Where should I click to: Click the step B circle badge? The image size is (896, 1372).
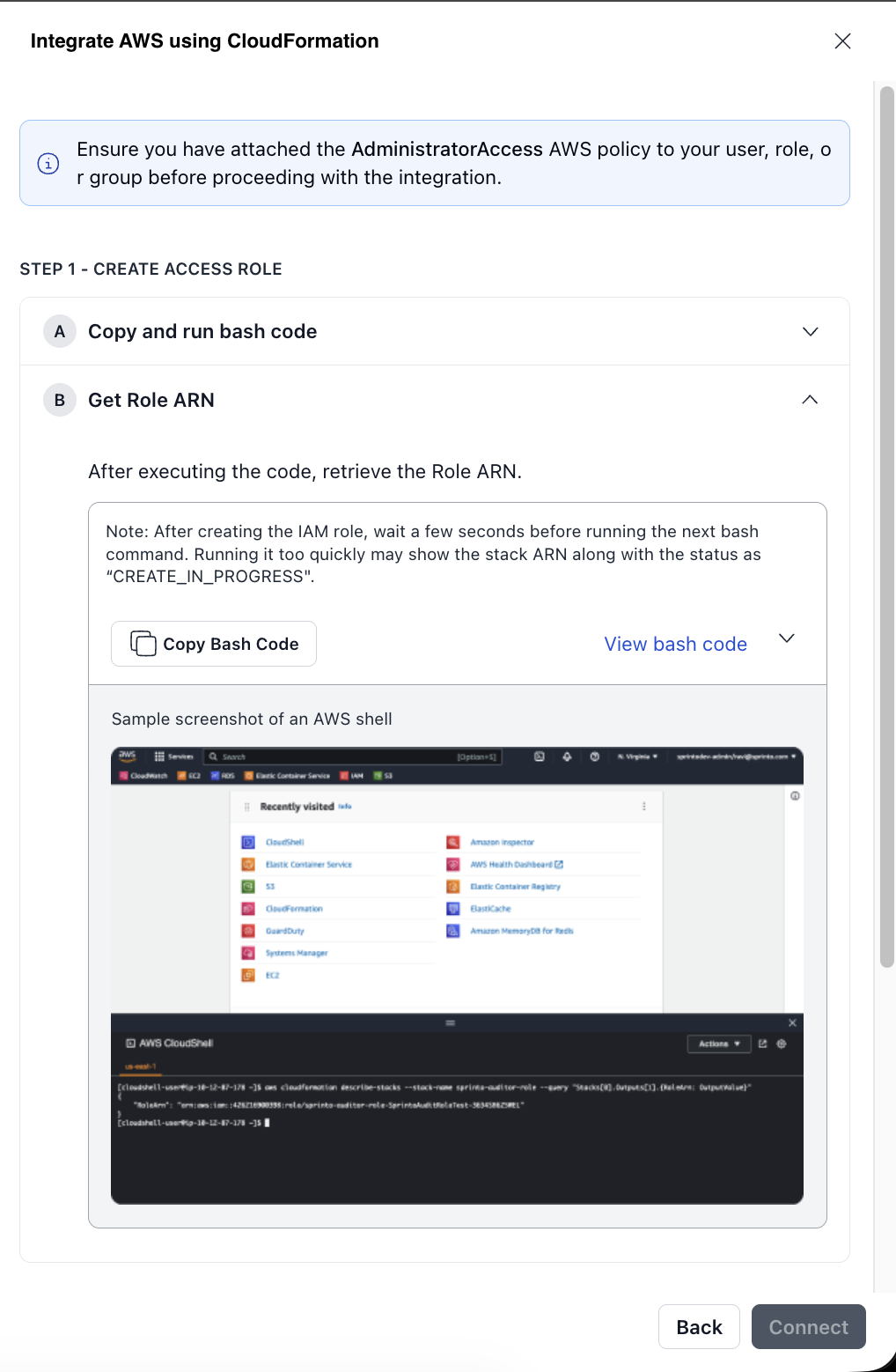coord(60,400)
